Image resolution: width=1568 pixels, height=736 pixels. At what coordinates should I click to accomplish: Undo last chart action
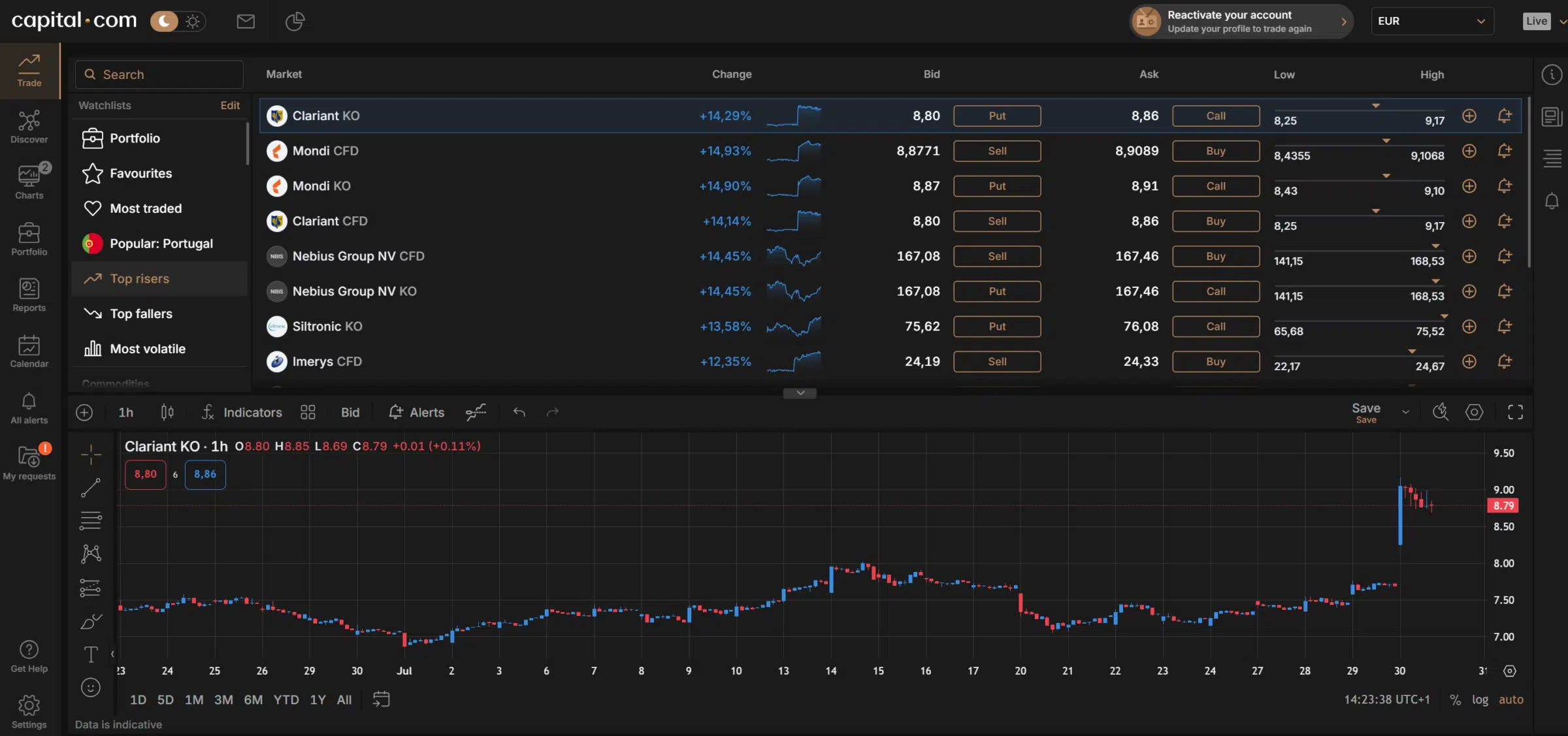point(519,412)
